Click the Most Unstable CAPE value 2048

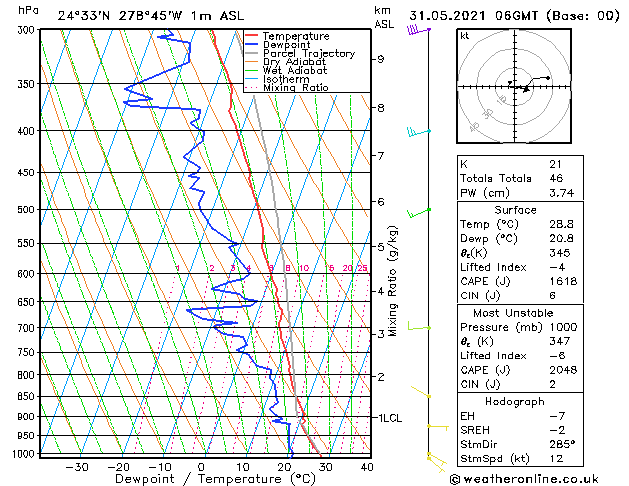pos(563,370)
